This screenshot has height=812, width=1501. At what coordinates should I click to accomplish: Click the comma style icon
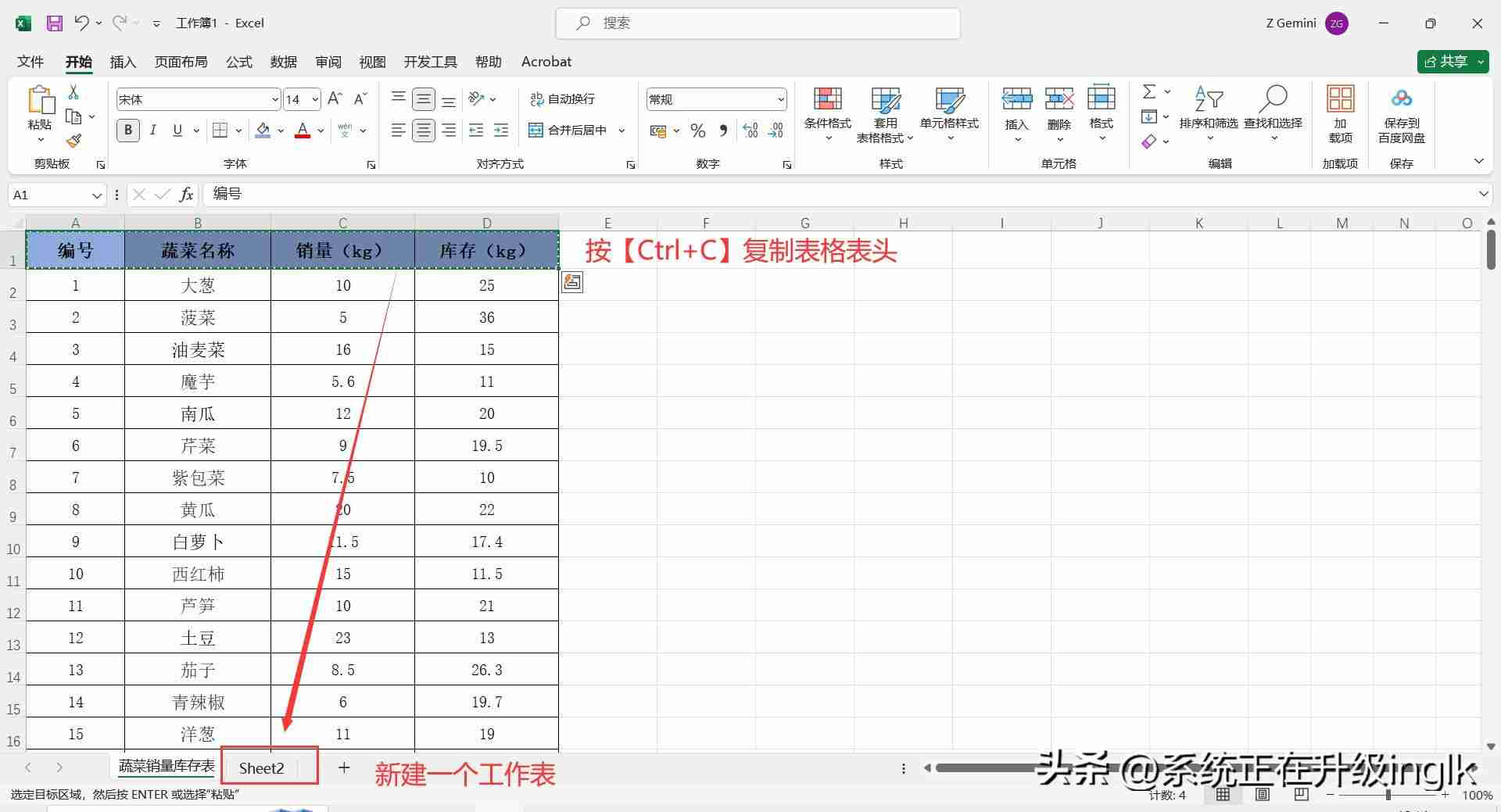(723, 131)
